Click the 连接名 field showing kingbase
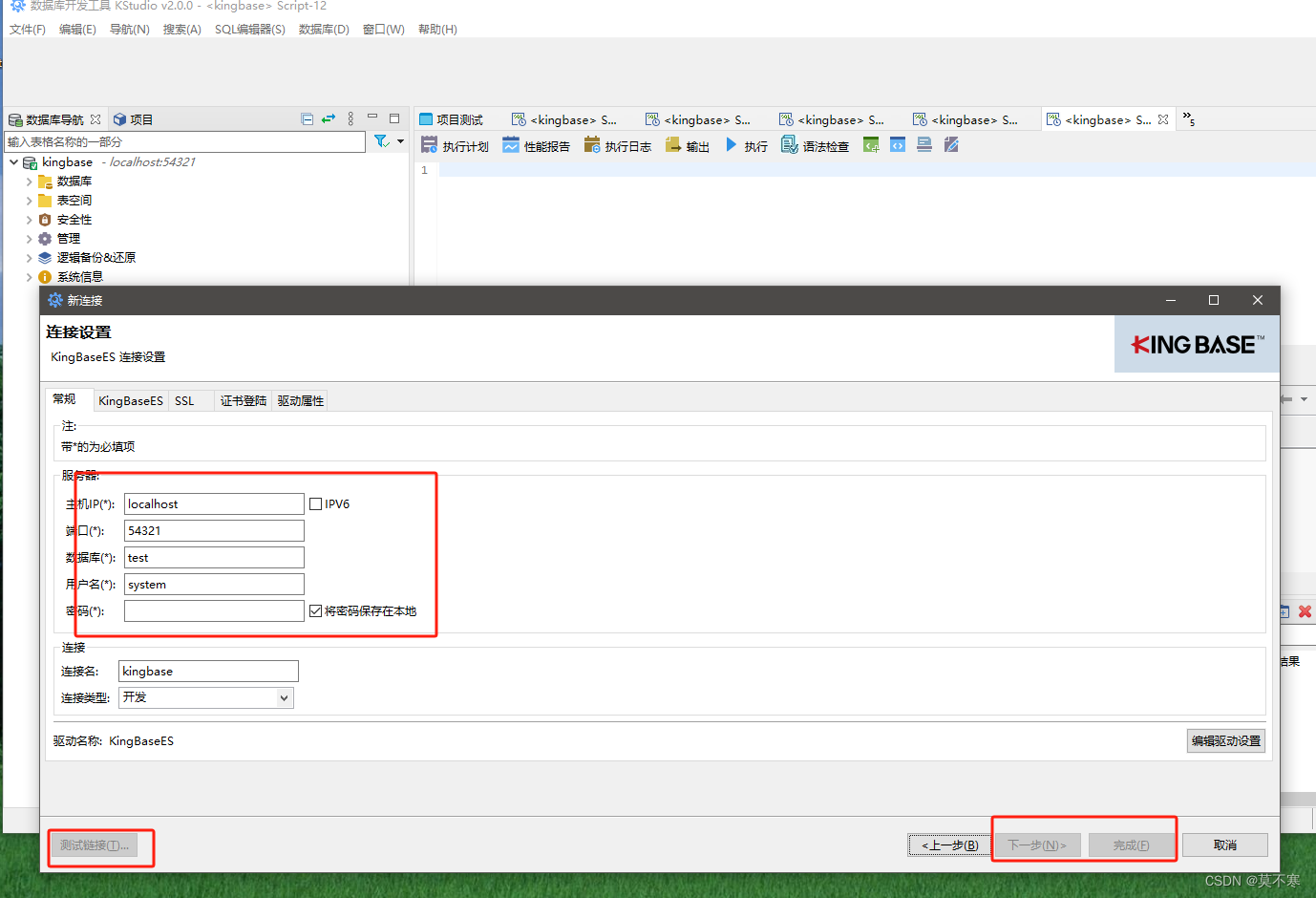This screenshot has height=898, width=1316. tap(208, 672)
